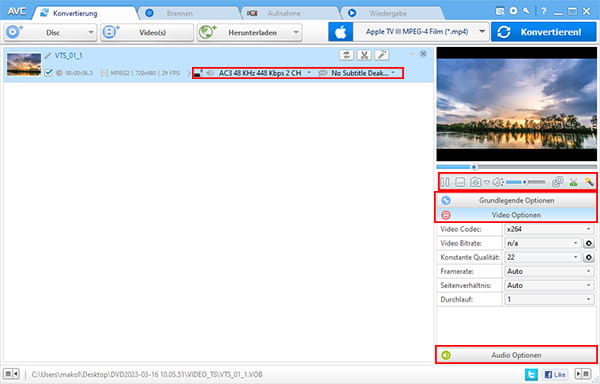This screenshot has height=384, width=600.
Task: Click the loop convert icon on file row
Action: pyautogui.click(x=346, y=55)
